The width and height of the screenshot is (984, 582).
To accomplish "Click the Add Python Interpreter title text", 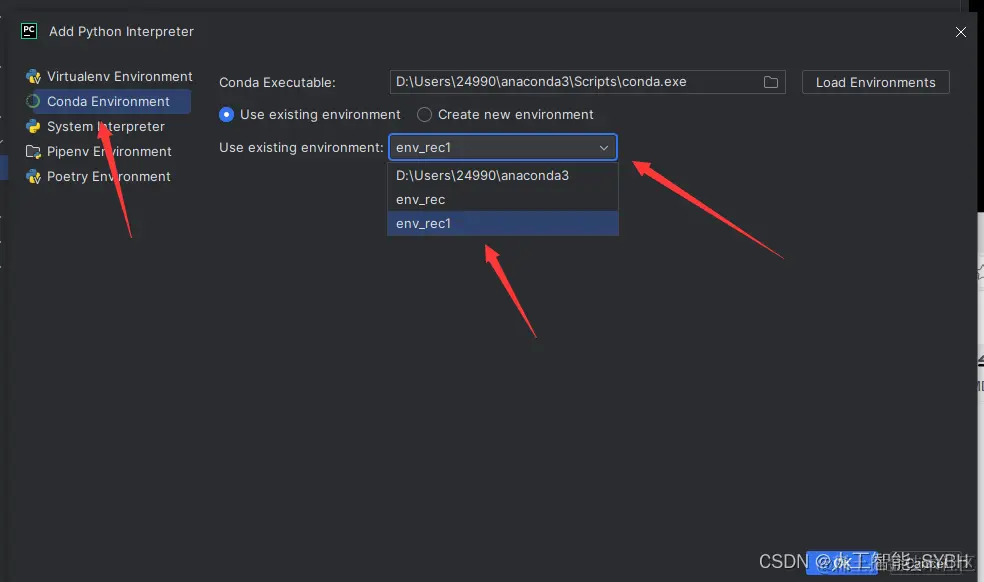I will 121,31.
